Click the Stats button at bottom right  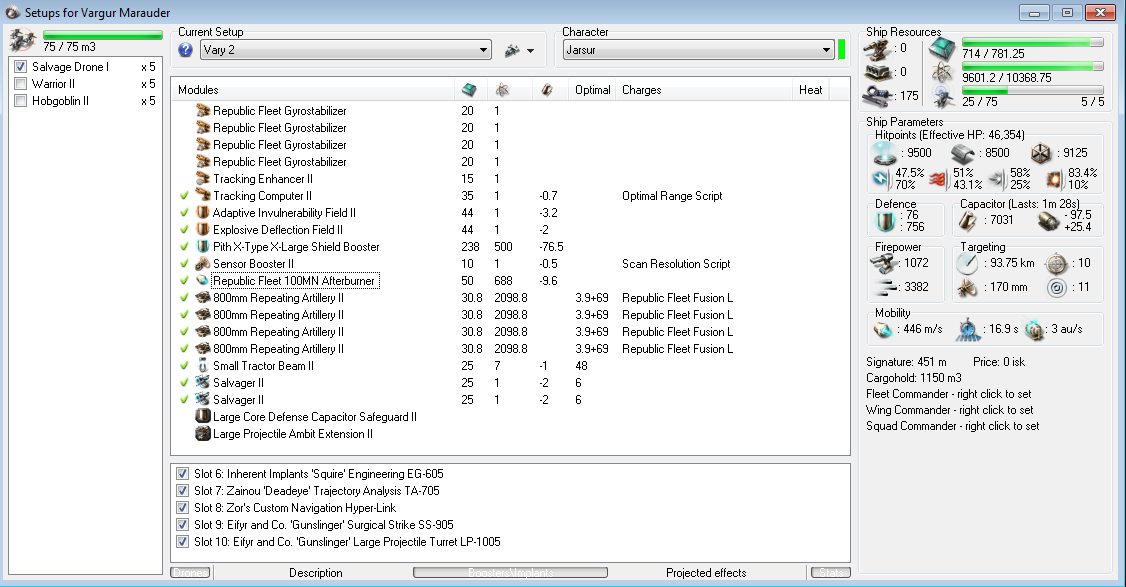pos(831,573)
